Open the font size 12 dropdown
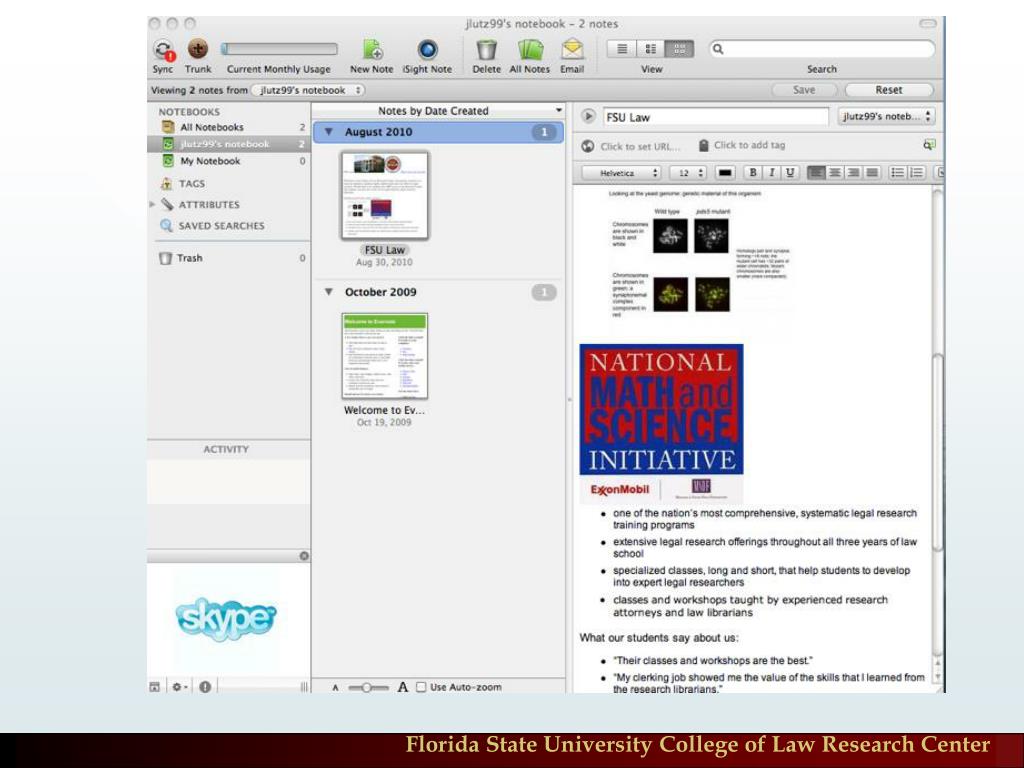 coord(688,173)
